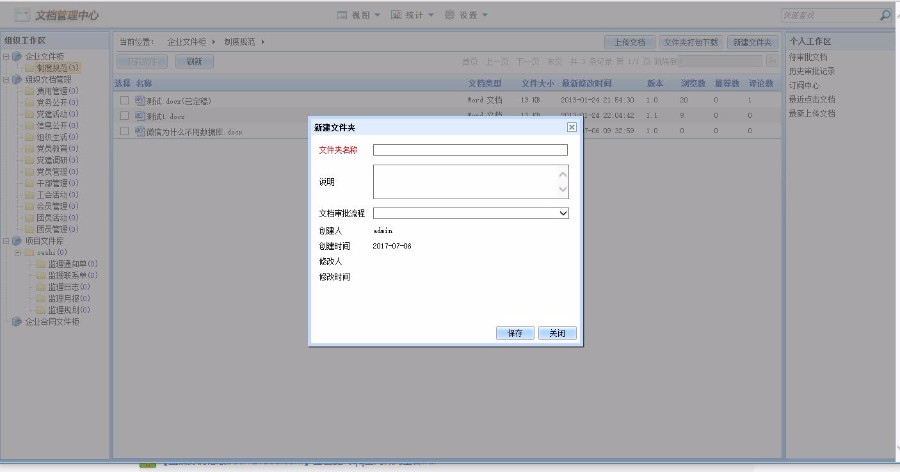Click the search magnifier icon
900x472 pixels.
point(885,16)
